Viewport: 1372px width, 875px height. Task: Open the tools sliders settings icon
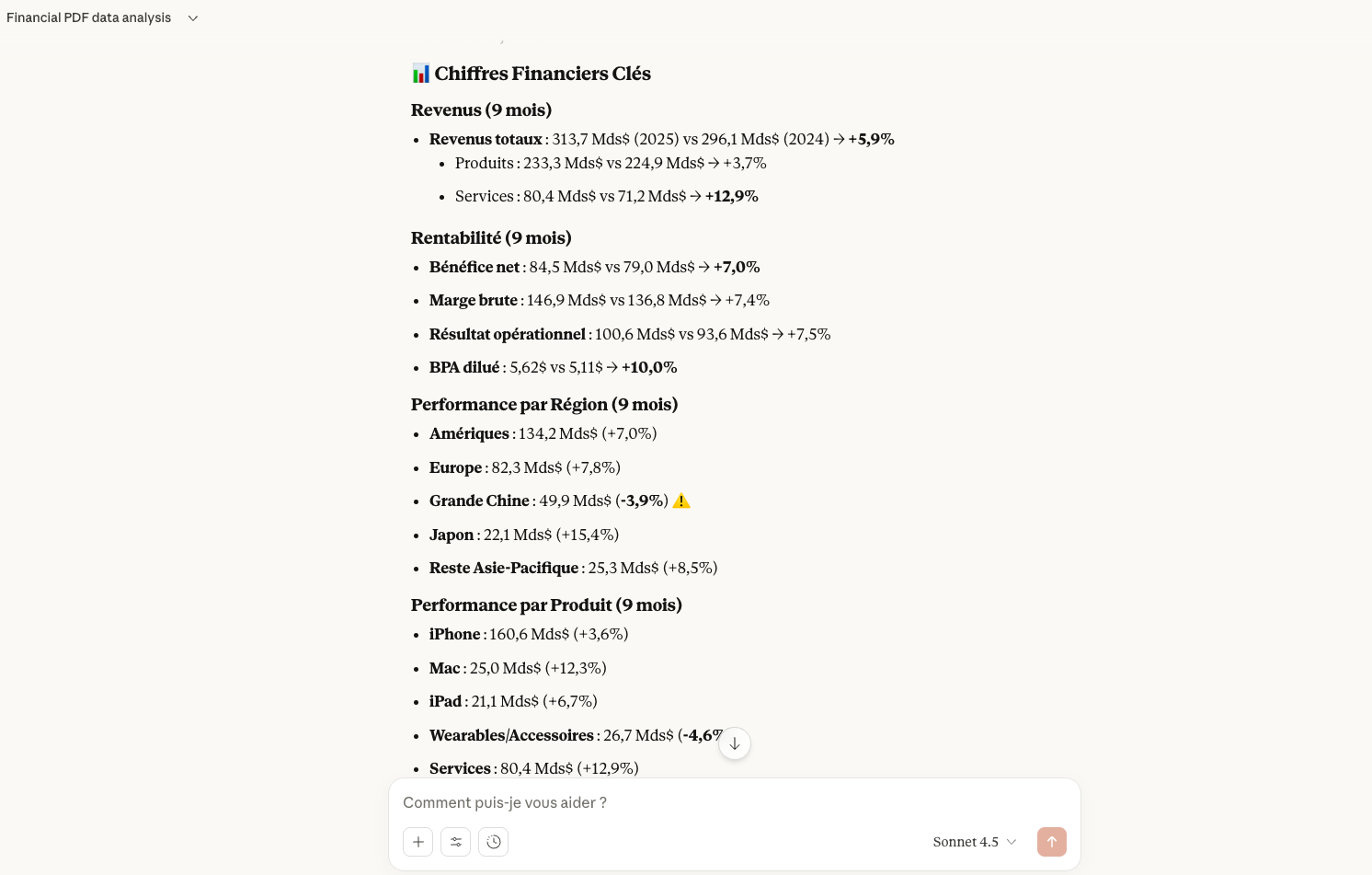click(456, 842)
